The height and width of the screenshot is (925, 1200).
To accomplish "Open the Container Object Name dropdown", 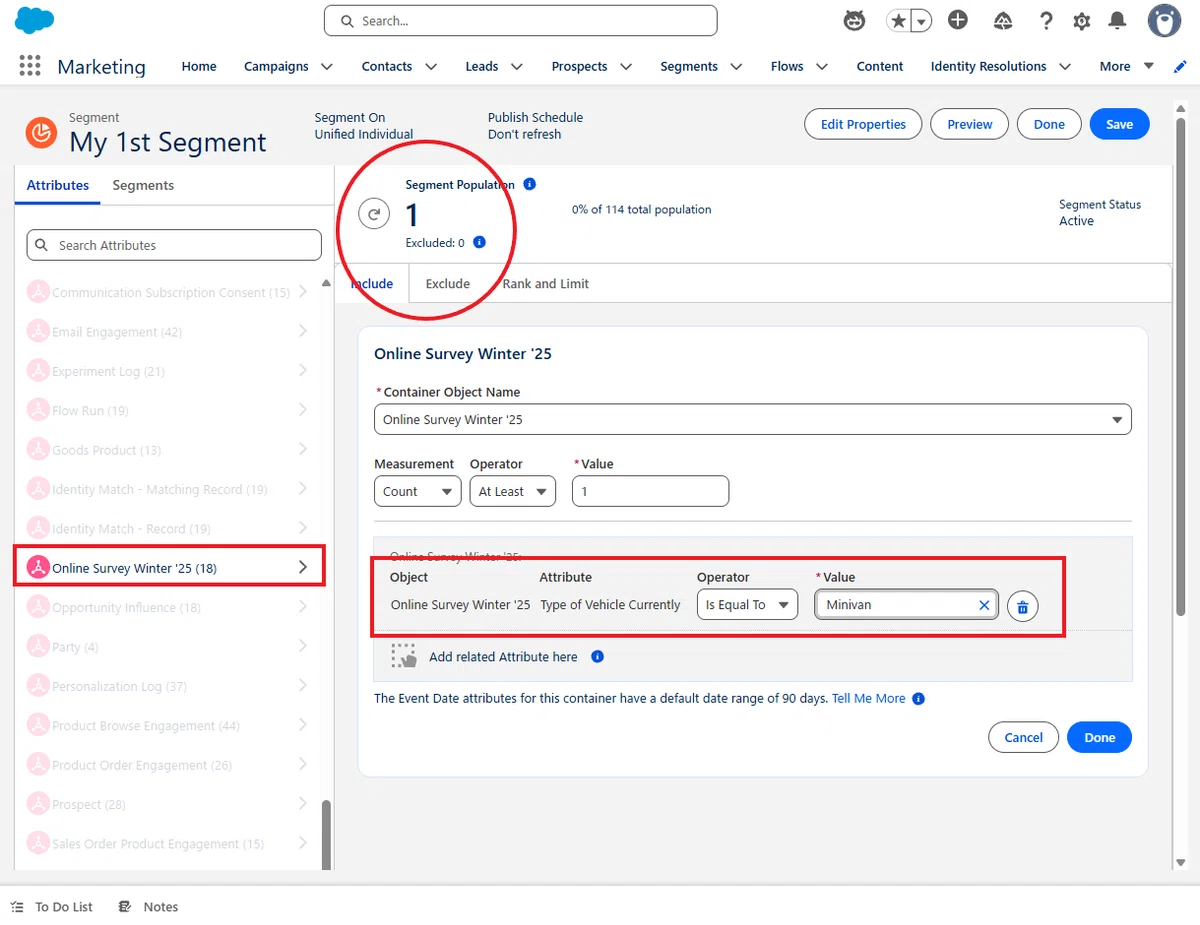I will [x=753, y=420].
